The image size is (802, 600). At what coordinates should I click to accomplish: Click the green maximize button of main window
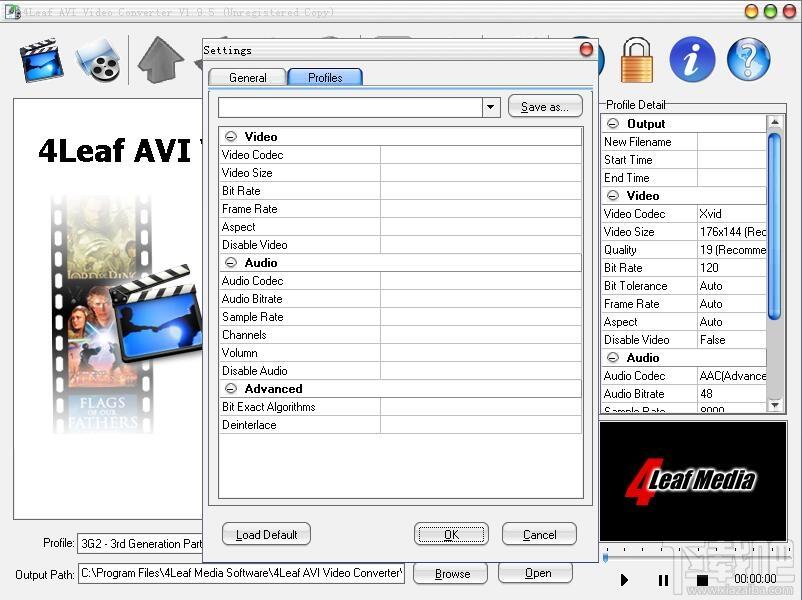click(x=770, y=11)
